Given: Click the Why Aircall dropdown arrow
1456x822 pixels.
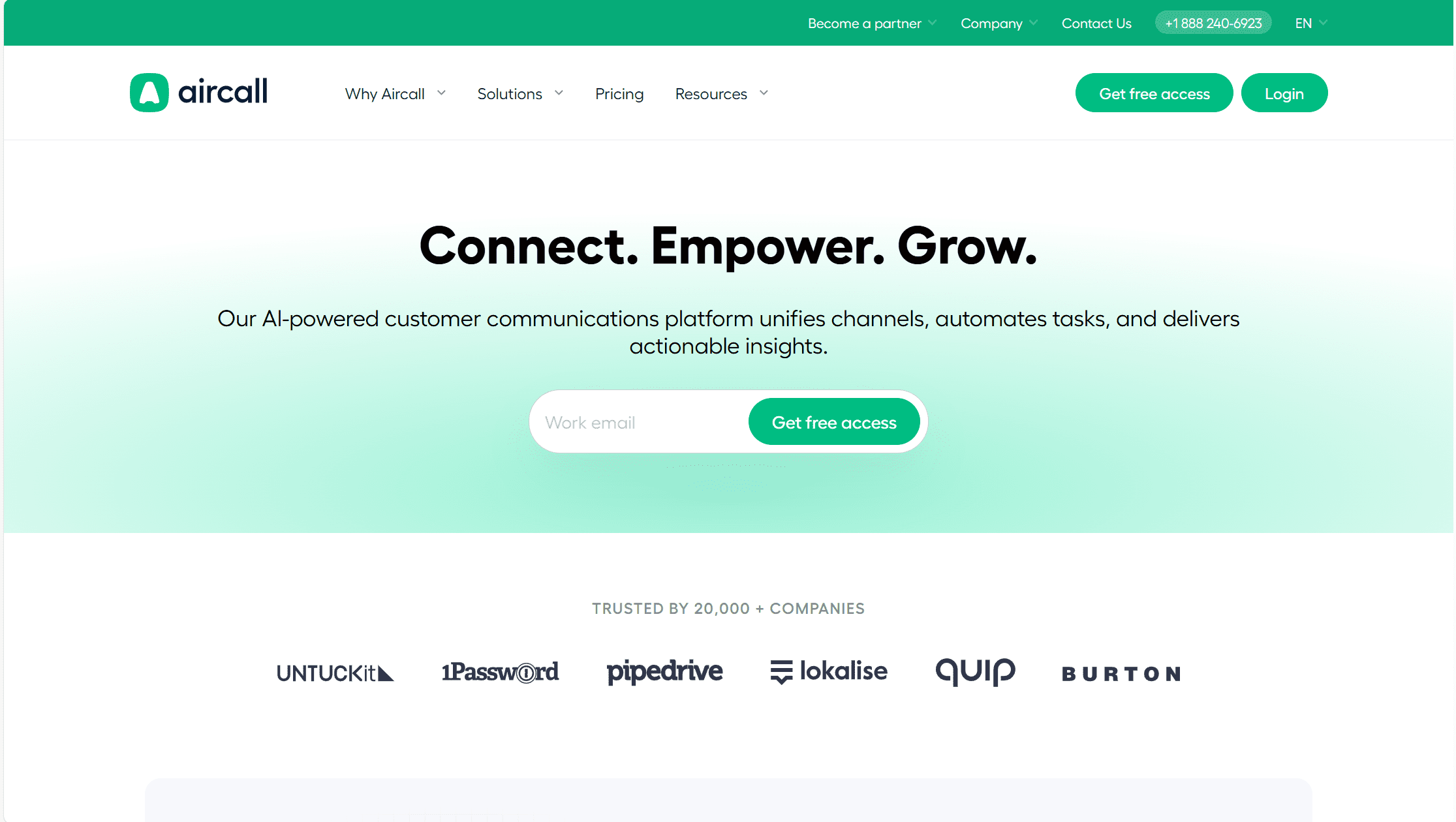Looking at the screenshot, I should (x=442, y=92).
